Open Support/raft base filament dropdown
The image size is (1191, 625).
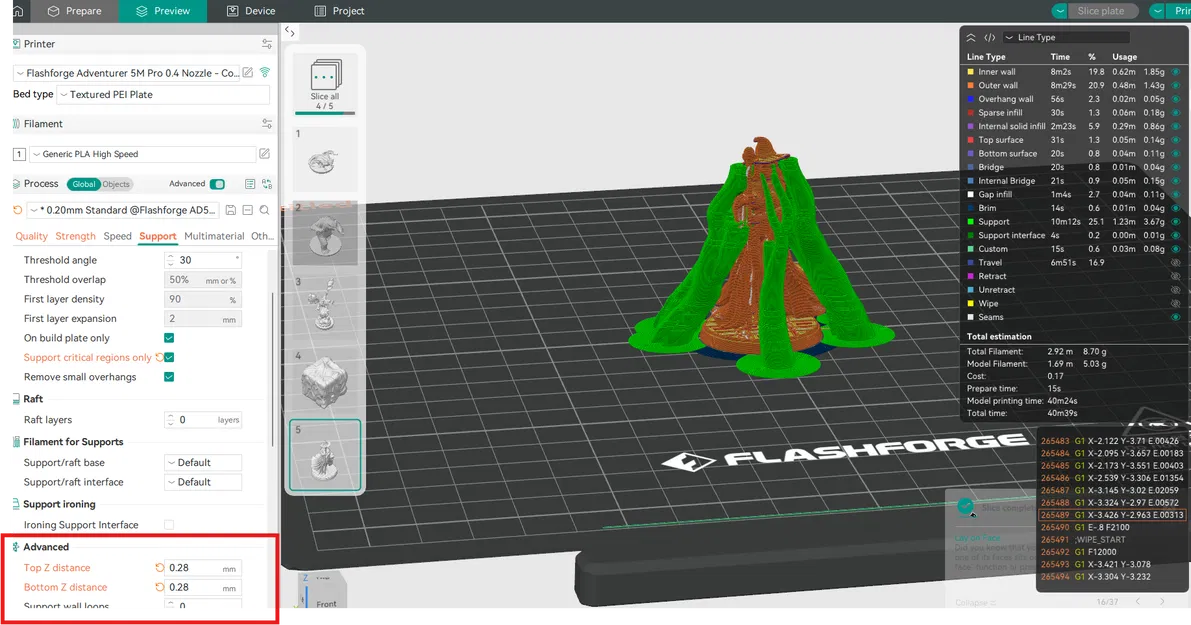click(204, 462)
